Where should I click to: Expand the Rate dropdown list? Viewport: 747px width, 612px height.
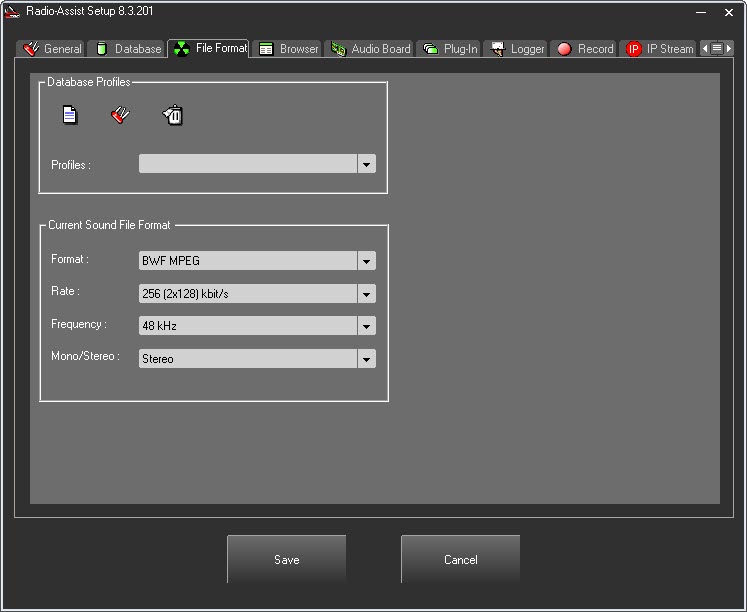point(366,294)
